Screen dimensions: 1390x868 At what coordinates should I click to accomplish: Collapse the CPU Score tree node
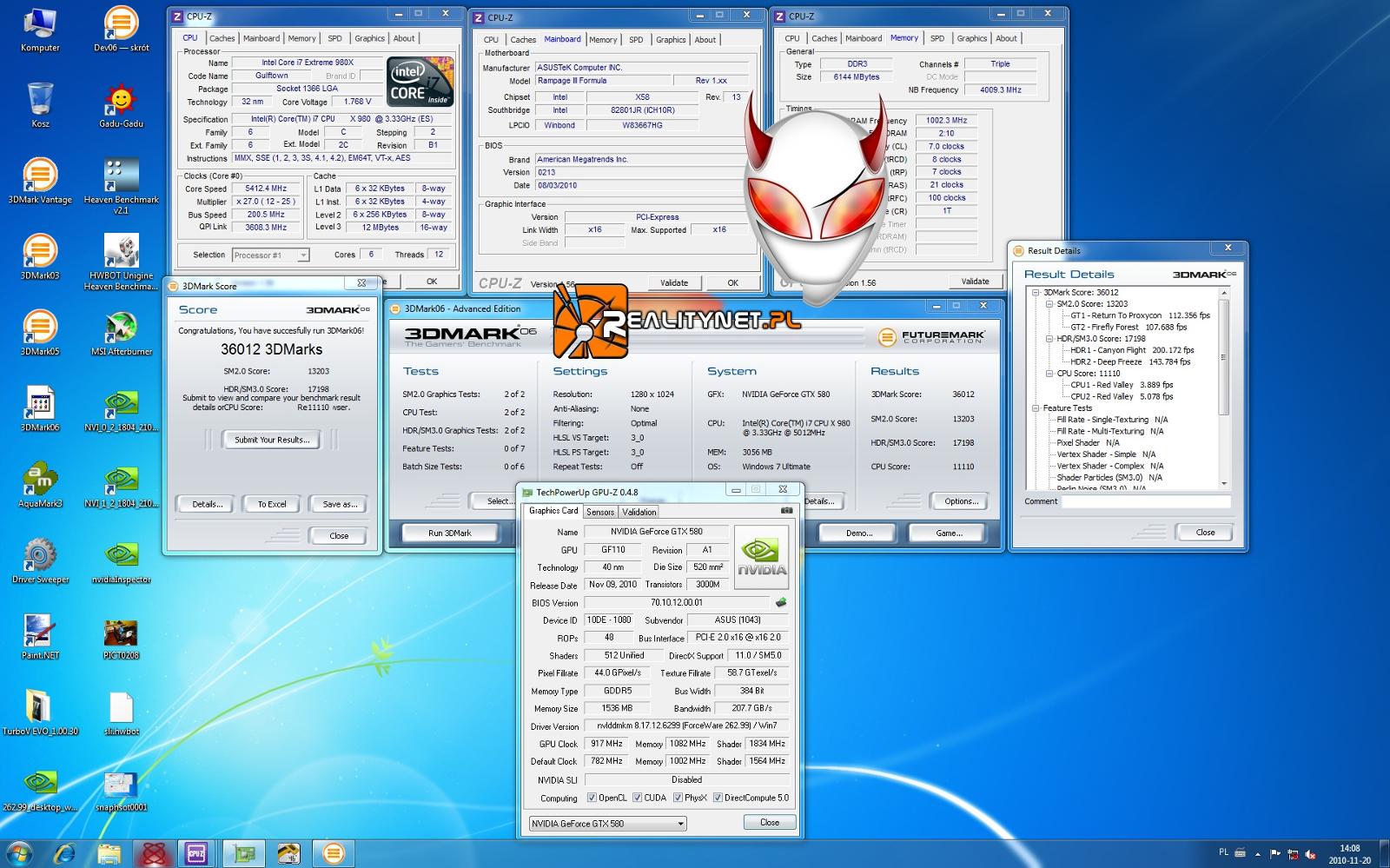1049,374
